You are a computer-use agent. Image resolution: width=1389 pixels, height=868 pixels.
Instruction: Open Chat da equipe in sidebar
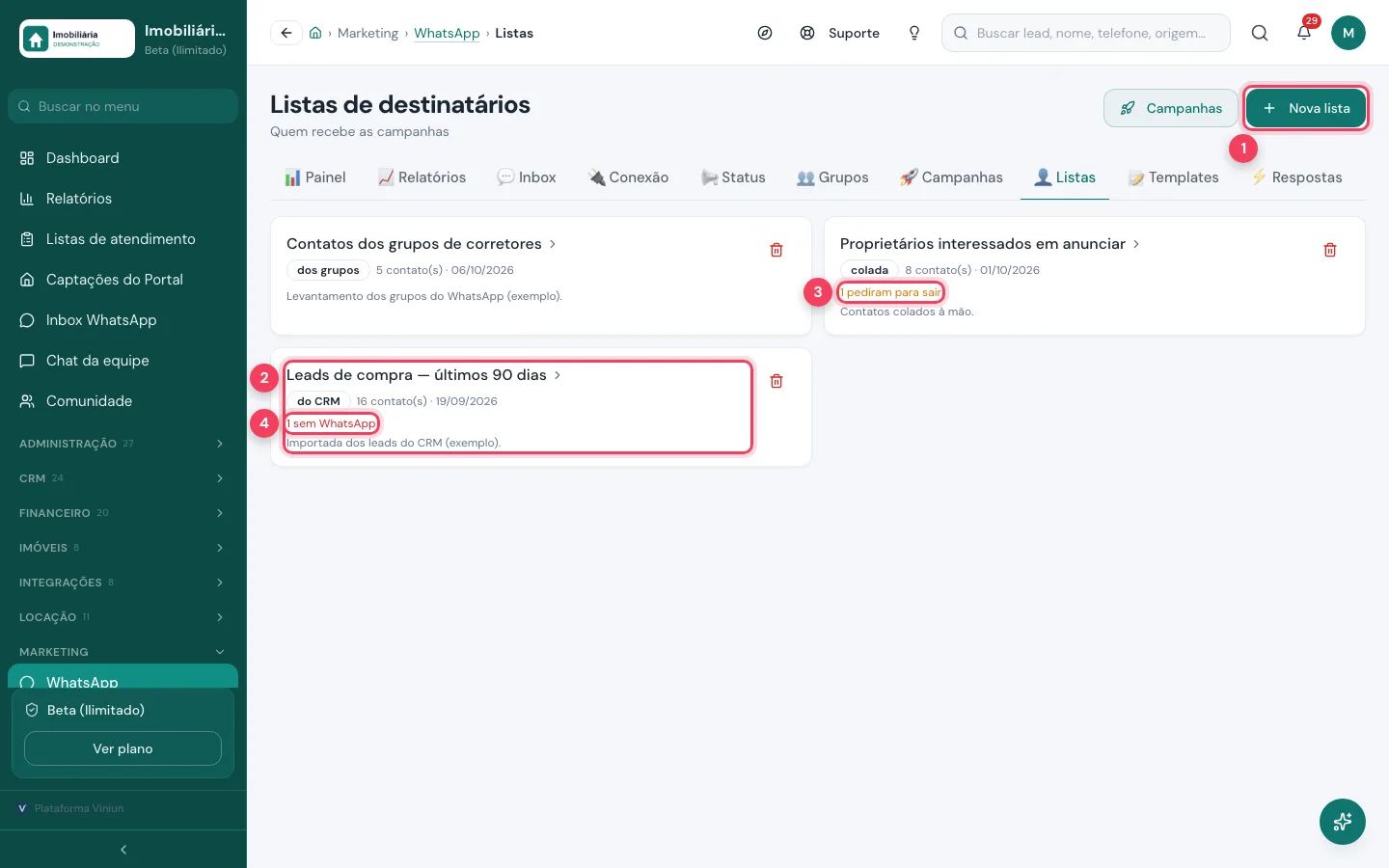[123, 361]
